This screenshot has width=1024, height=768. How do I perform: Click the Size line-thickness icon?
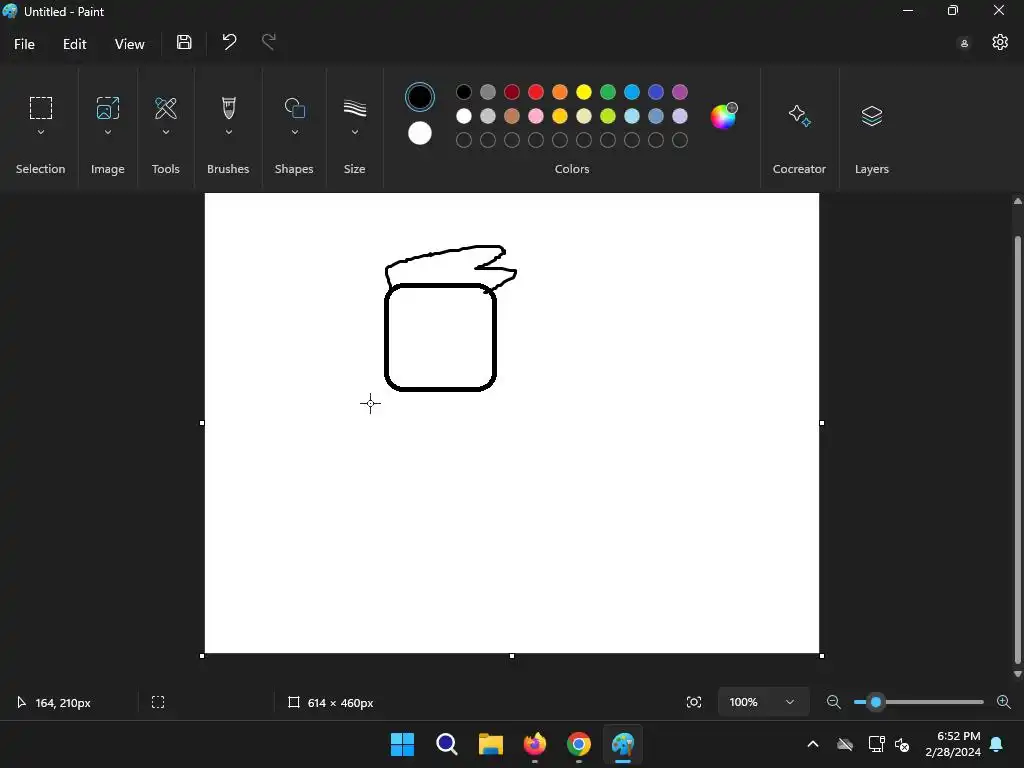point(355,108)
